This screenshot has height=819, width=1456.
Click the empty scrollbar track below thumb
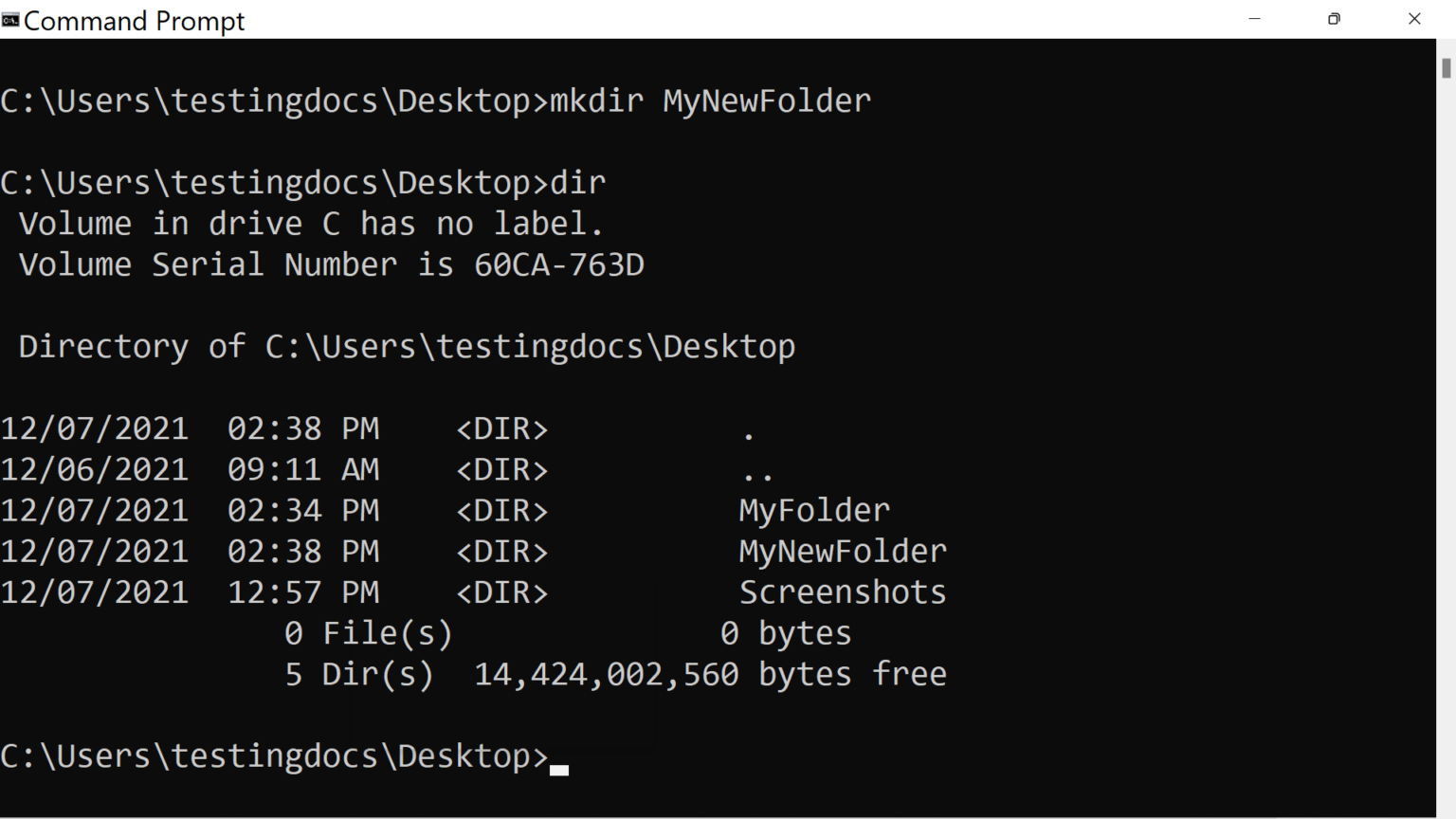tap(1446, 446)
